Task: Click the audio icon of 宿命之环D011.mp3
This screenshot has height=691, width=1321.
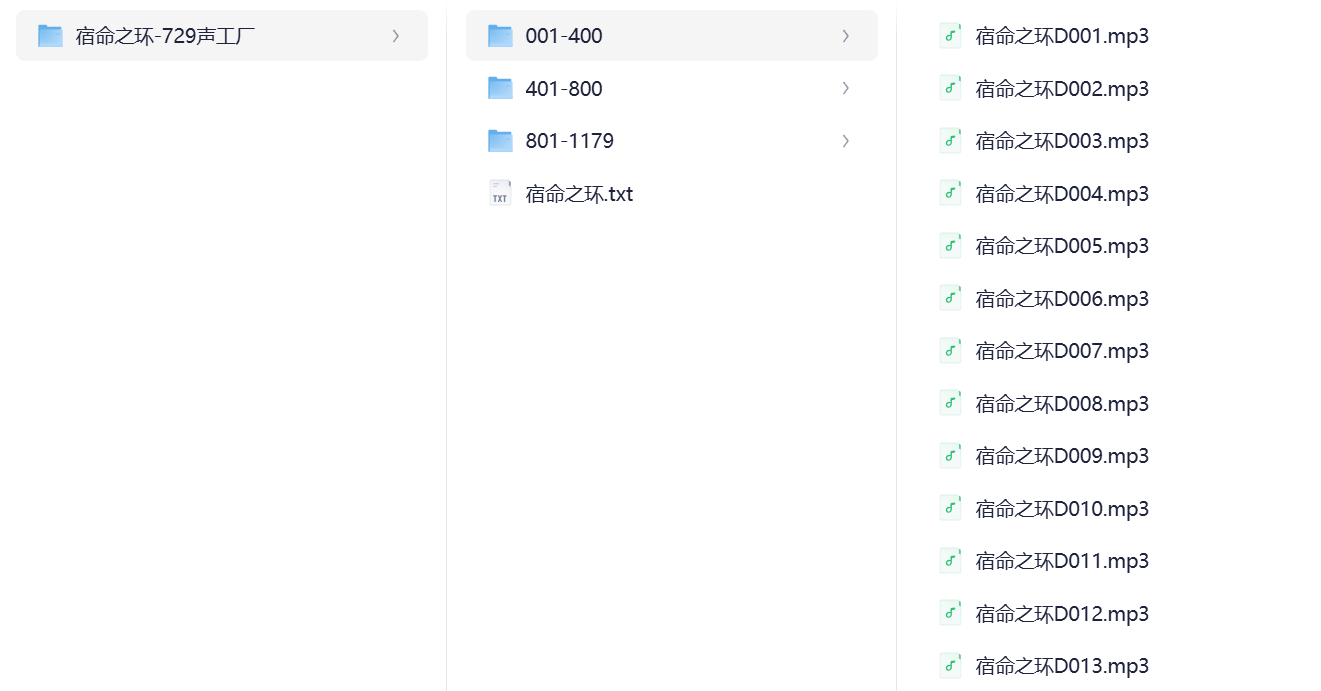Action: [x=950, y=561]
